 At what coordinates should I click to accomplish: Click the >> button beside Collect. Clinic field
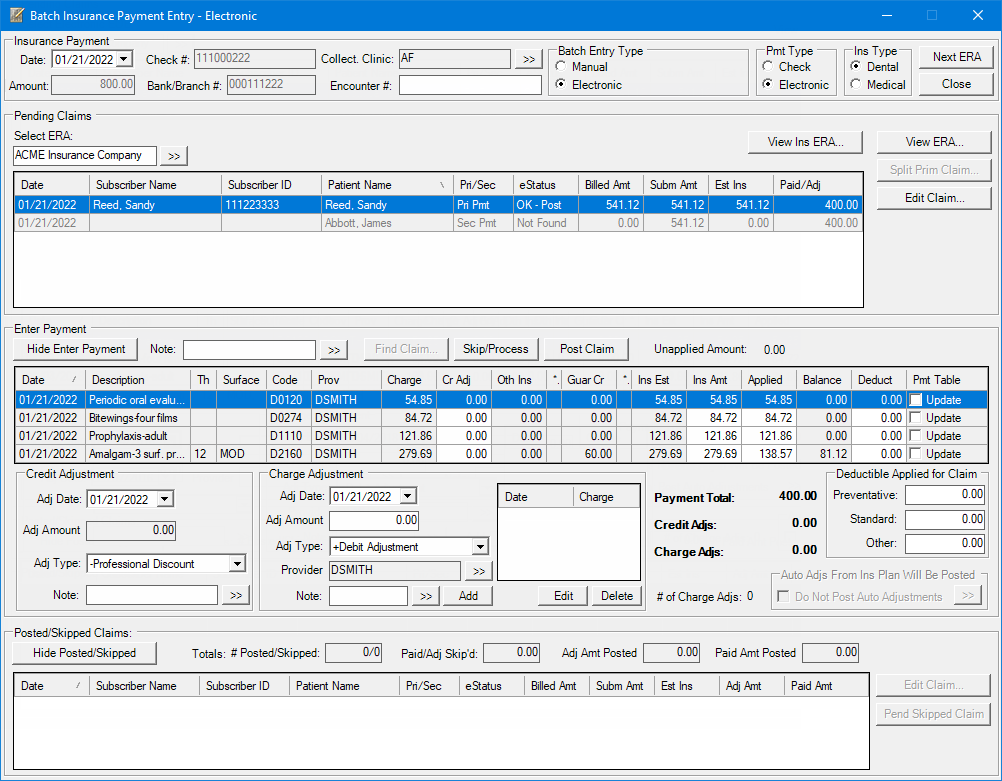pos(528,60)
